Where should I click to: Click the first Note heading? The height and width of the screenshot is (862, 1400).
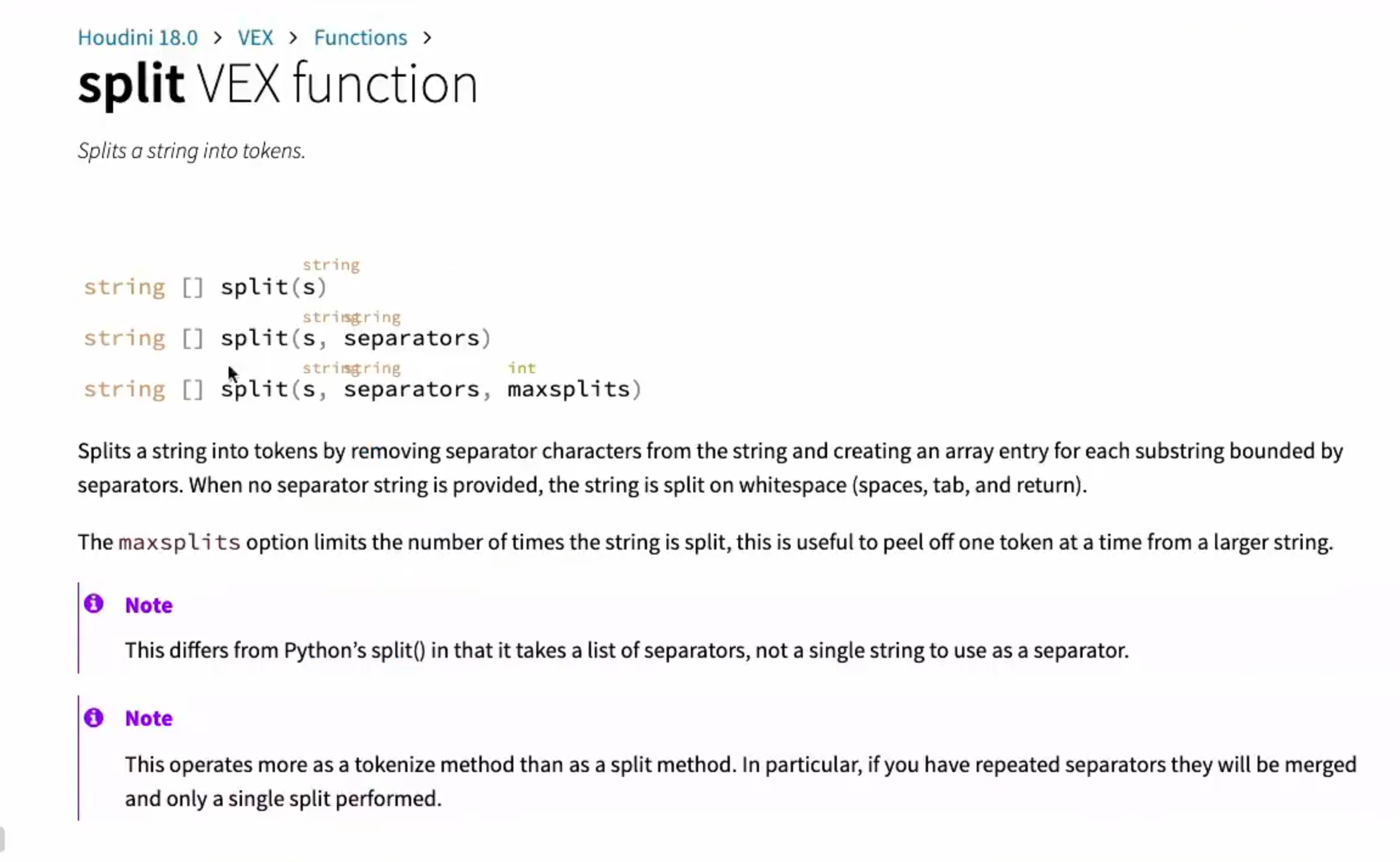click(x=149, y=605)
